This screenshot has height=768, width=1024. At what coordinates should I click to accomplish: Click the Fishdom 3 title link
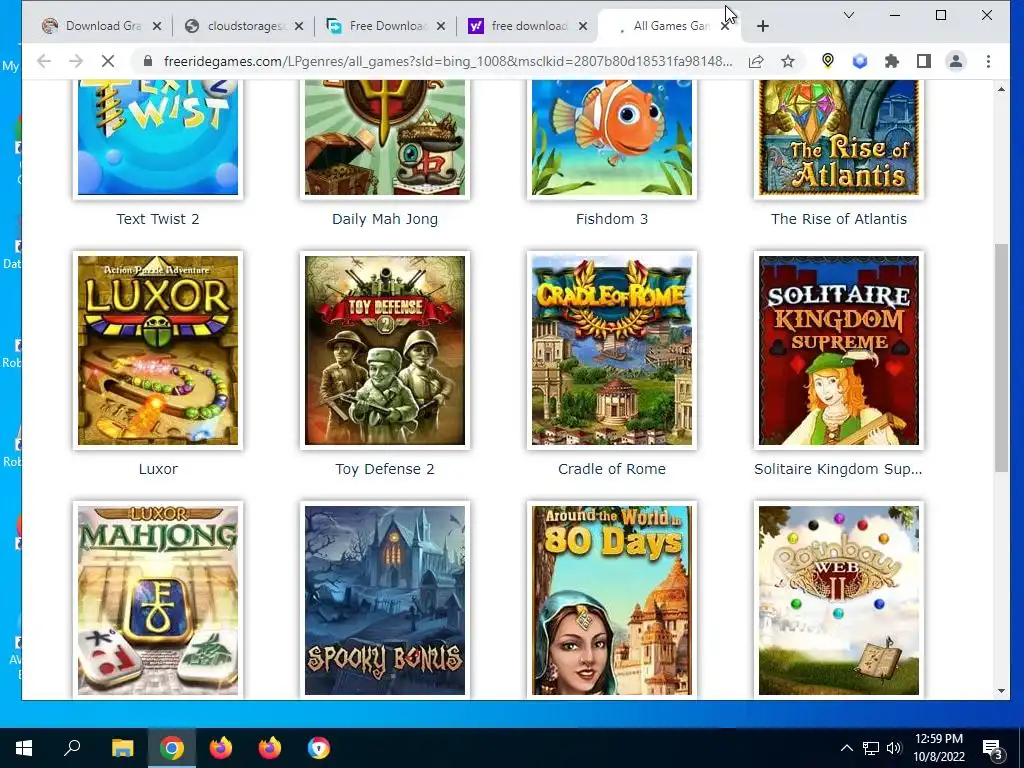tap(612, 219)
